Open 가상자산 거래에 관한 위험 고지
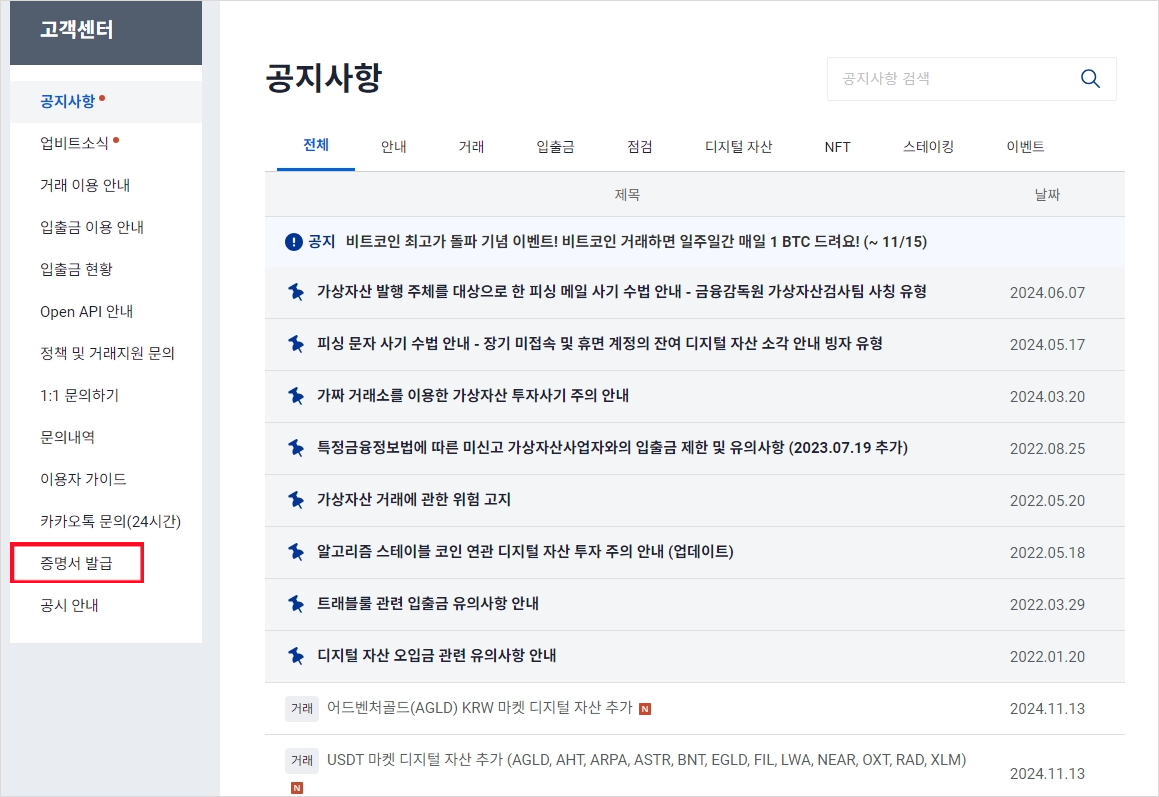The image size is (1159, 797). pos(414,500)
